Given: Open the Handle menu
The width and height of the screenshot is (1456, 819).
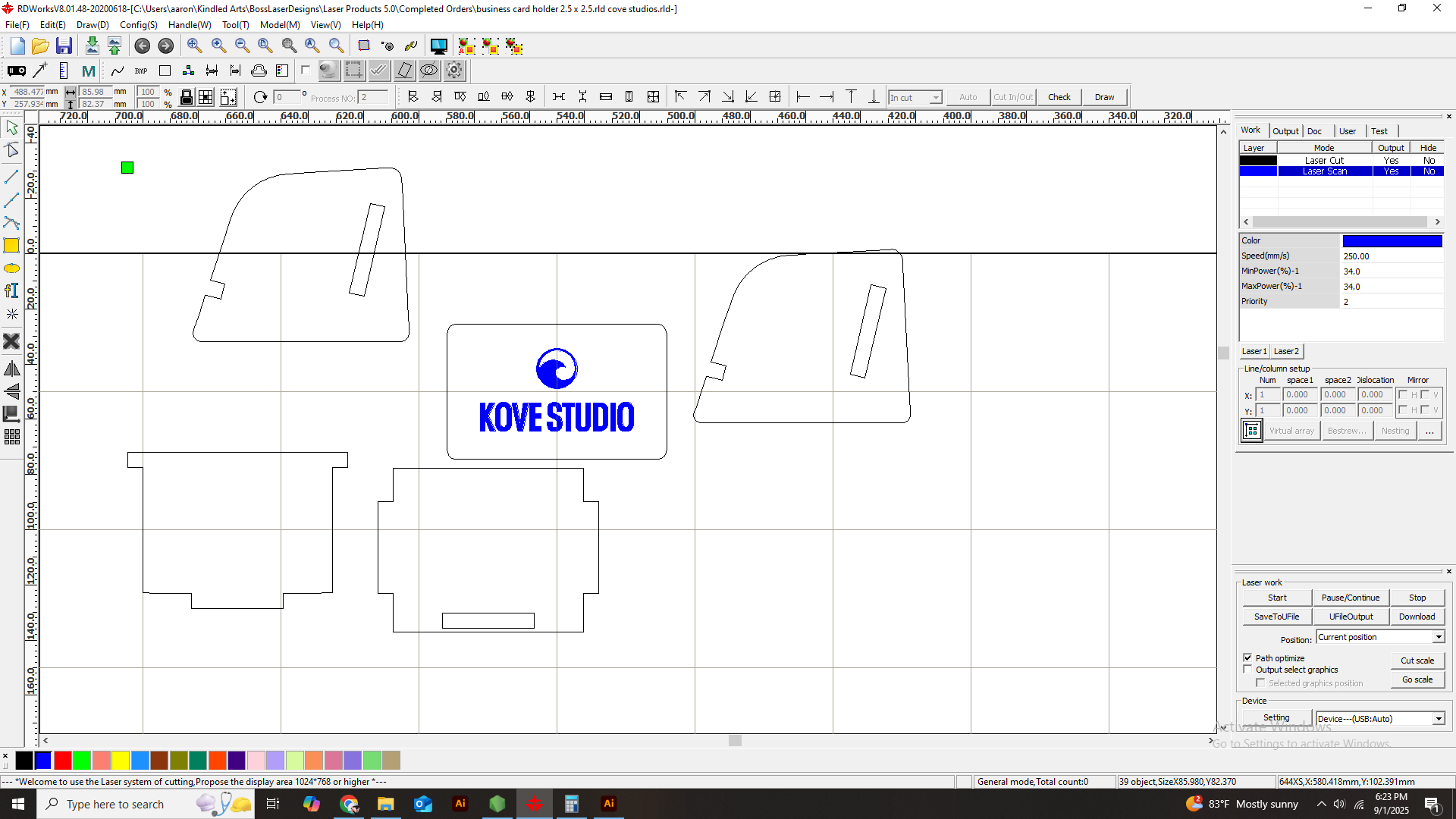Looking at the screenshot, I should [x=190, y=25].
